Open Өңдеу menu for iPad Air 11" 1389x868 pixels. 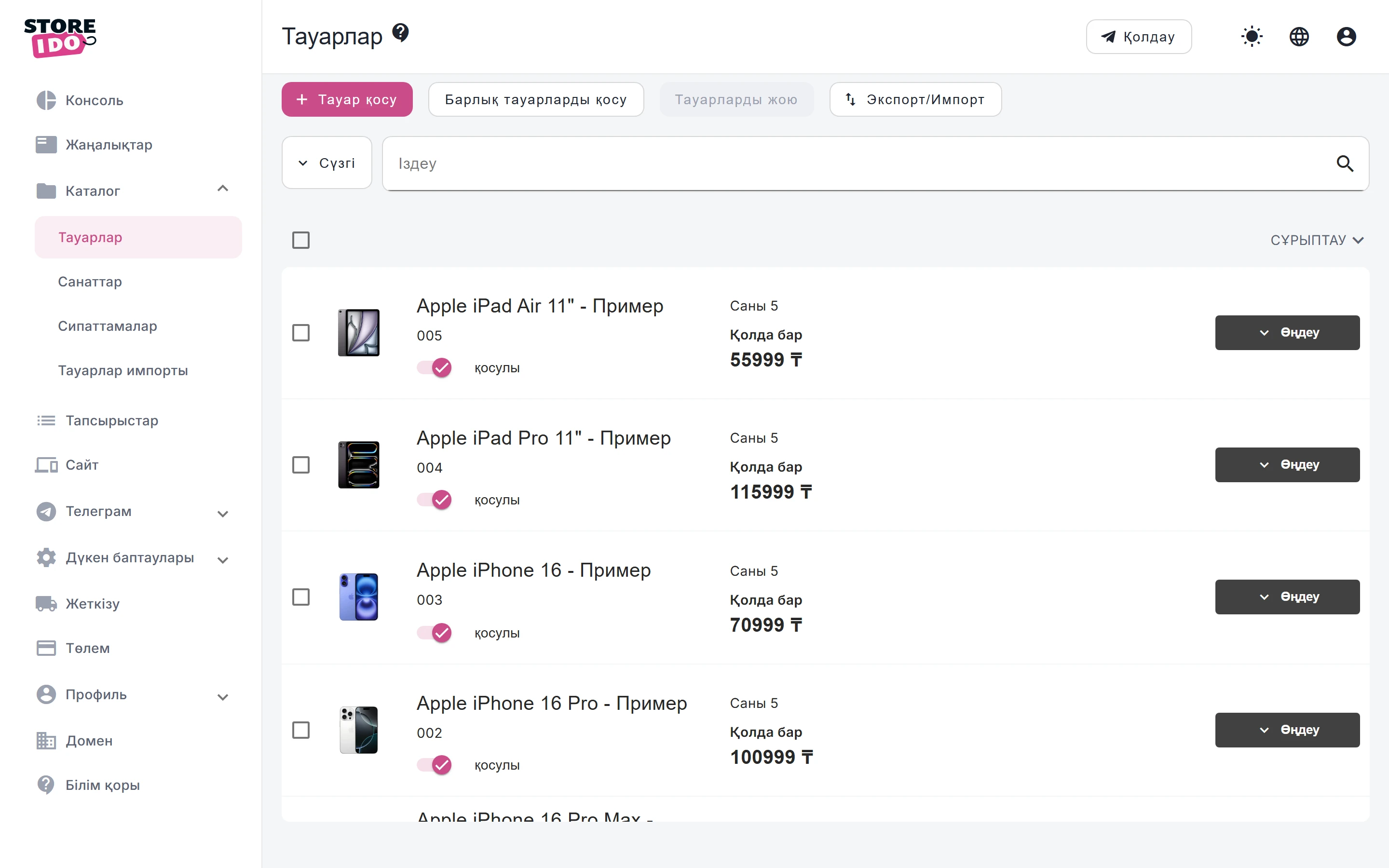click(x=1287, y=332)
